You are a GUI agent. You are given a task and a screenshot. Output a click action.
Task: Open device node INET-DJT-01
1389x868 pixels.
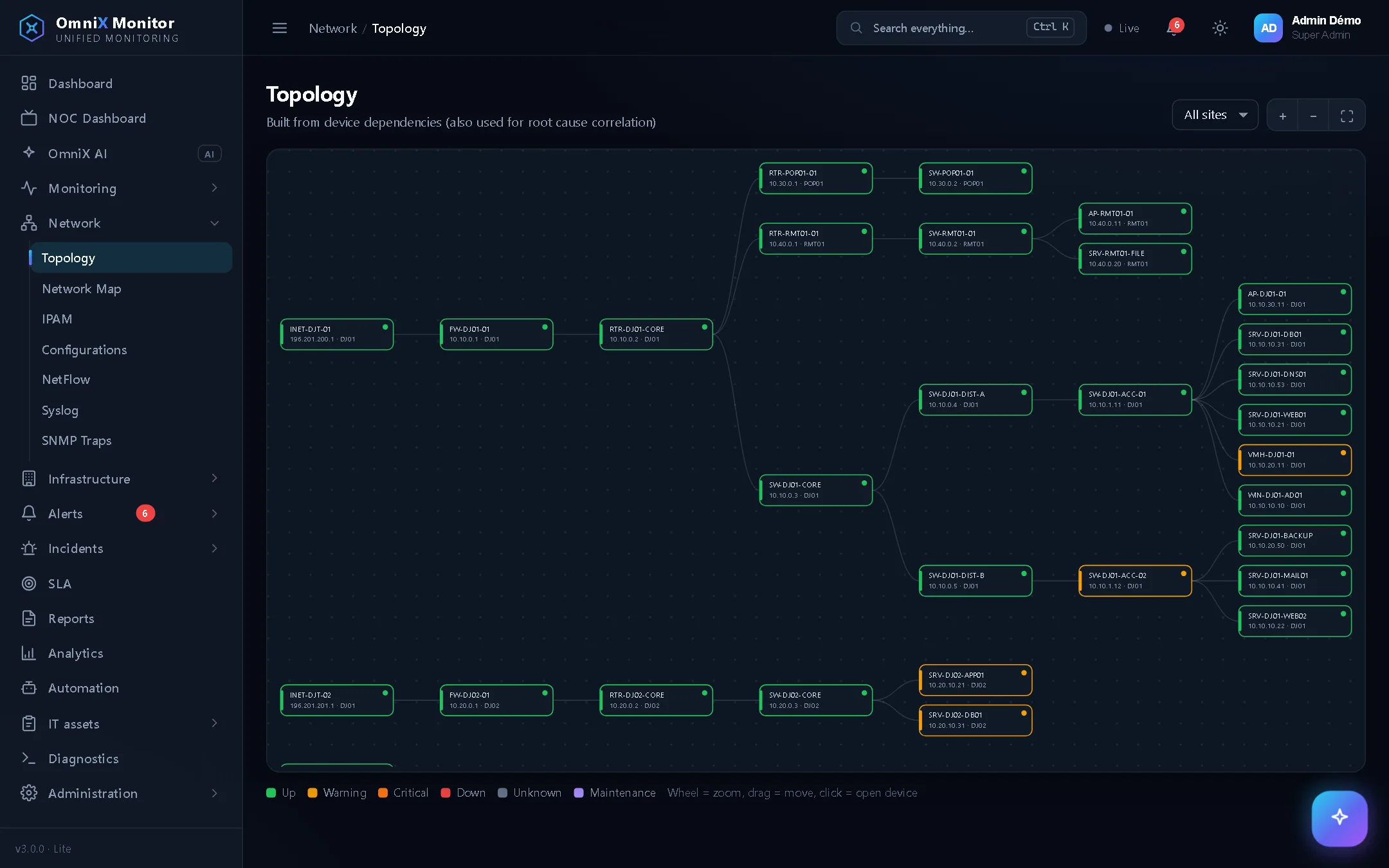coord(336,334)
